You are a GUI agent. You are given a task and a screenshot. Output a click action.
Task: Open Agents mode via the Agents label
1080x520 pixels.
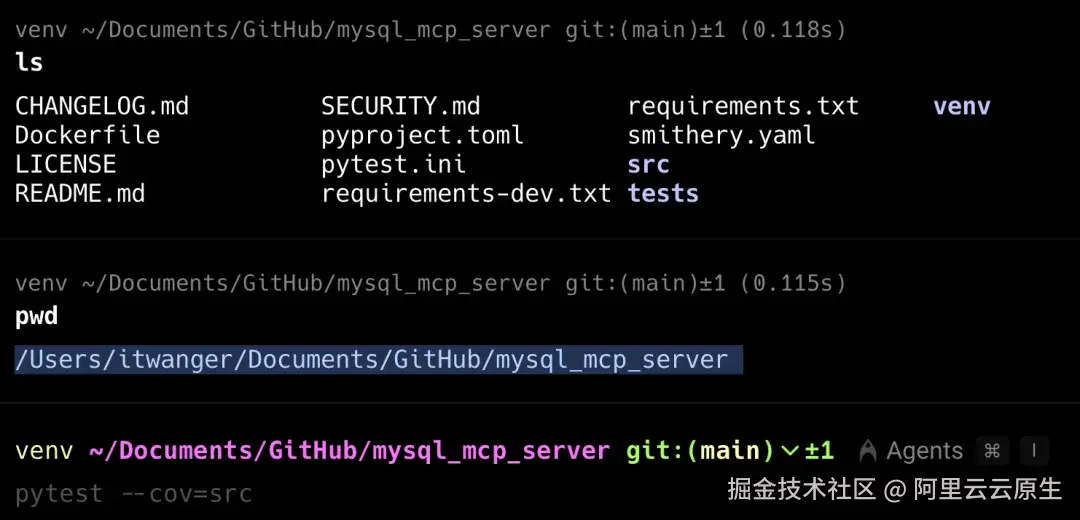(x=924, y=451)
